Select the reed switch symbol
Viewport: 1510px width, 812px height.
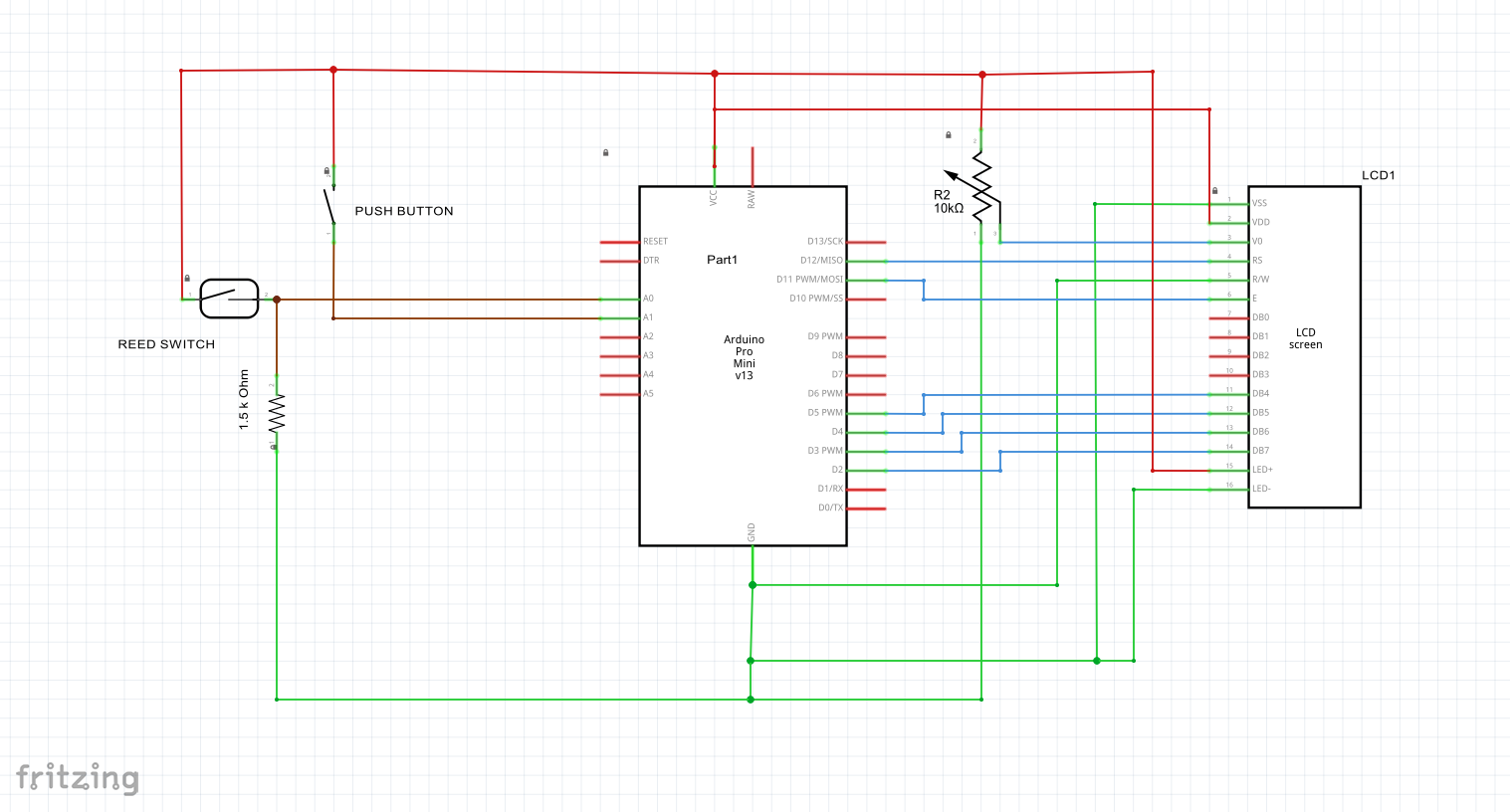(229, 299)
